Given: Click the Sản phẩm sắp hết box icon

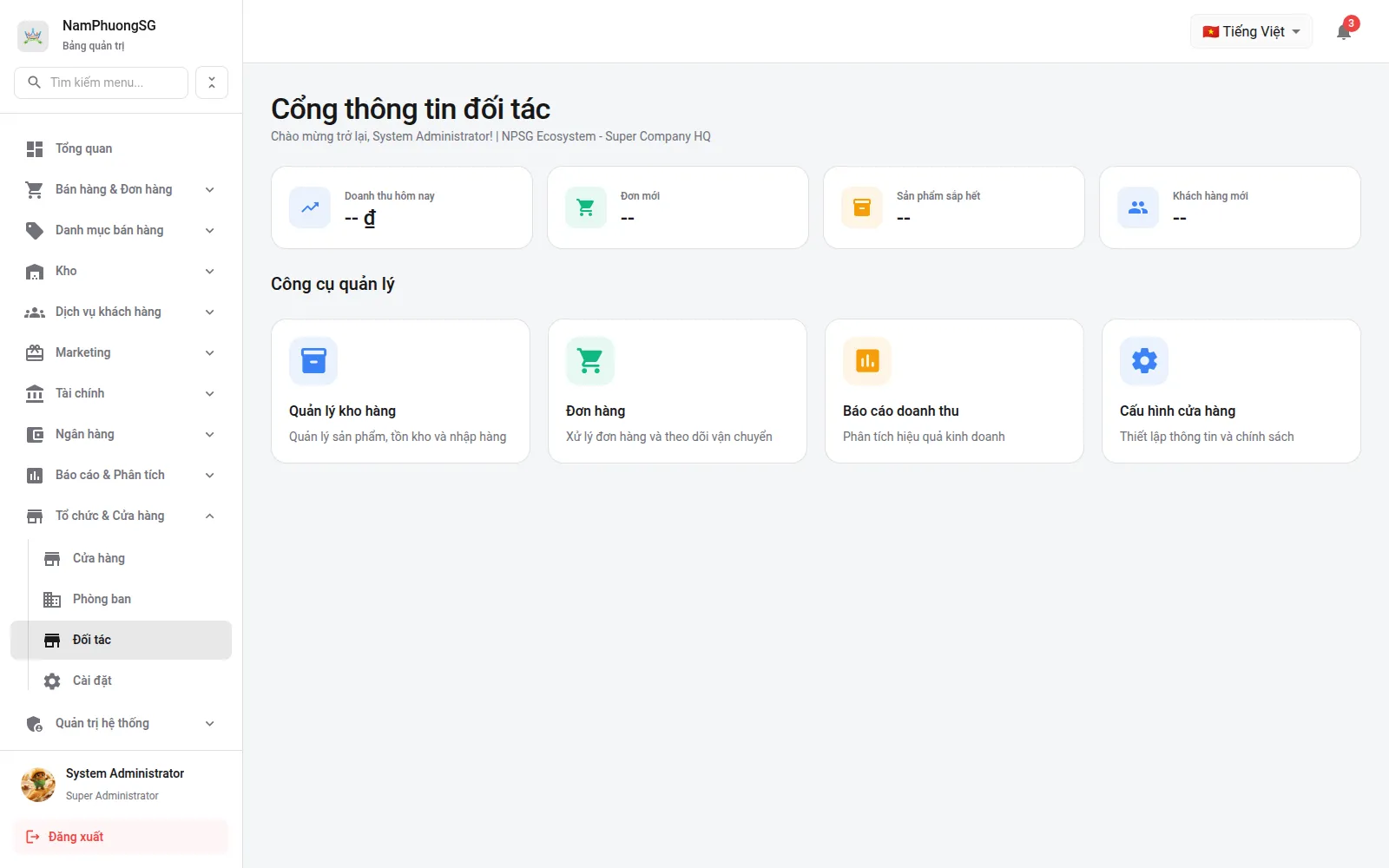Looking at the screenshot, I should coord(862,207).
